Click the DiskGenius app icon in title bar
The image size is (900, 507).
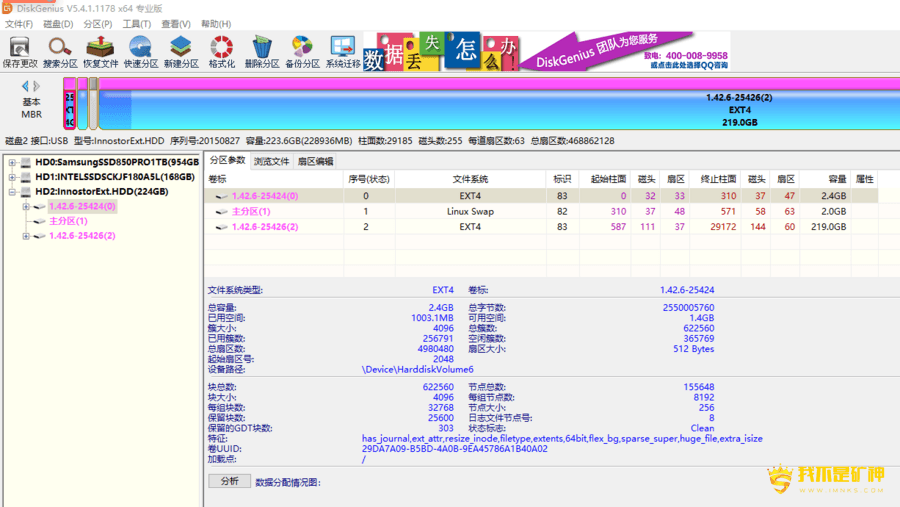point(7,8)
